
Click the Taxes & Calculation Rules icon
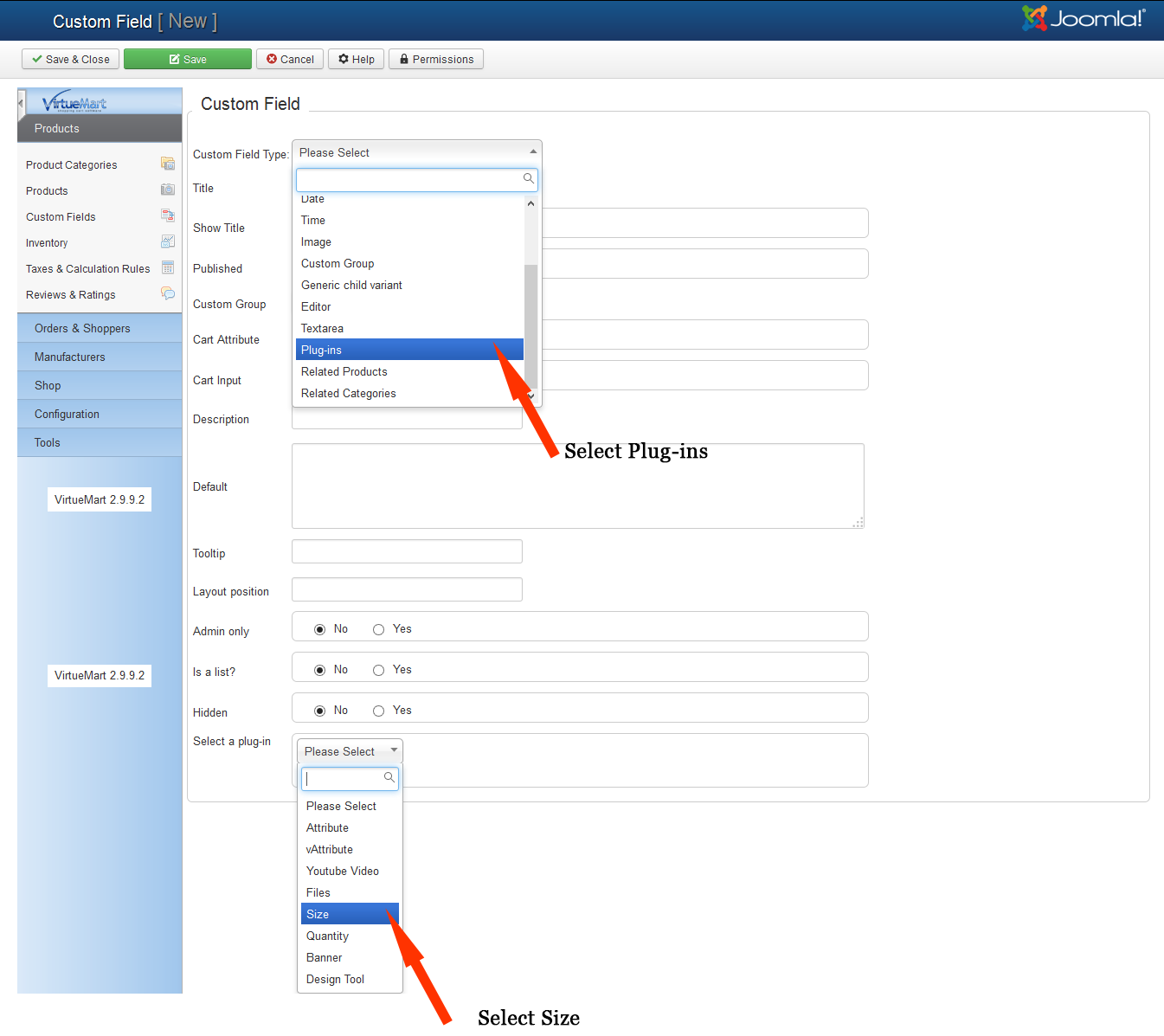[168, 267]
